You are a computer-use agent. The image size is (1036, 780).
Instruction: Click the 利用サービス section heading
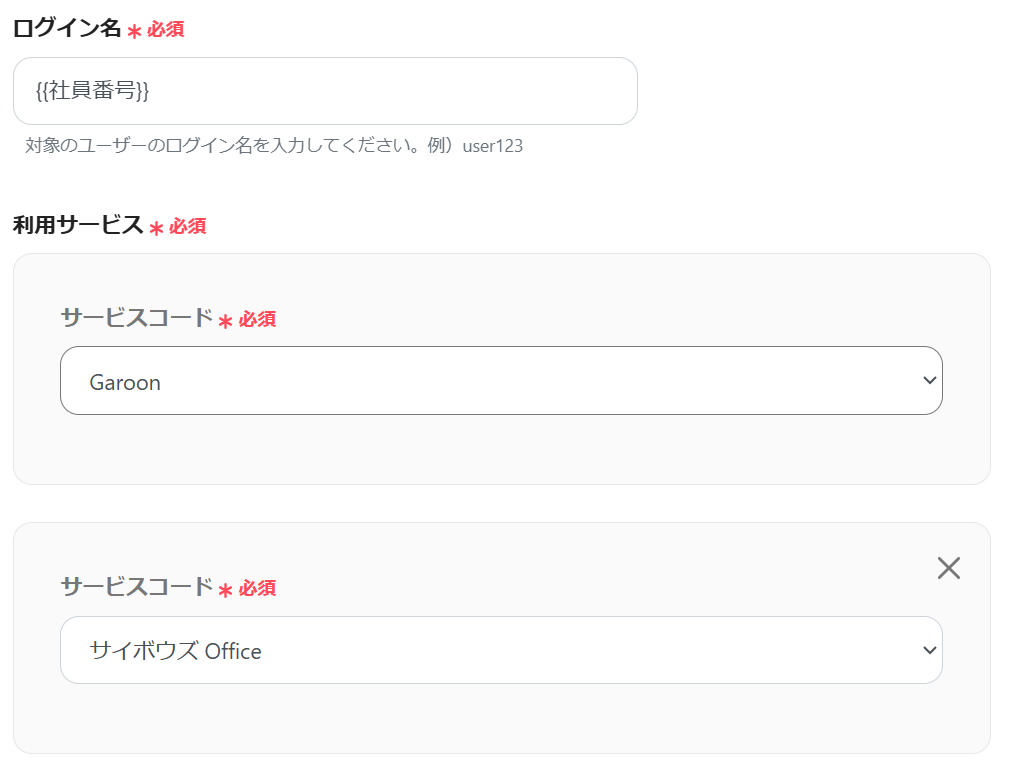point(77,226)
